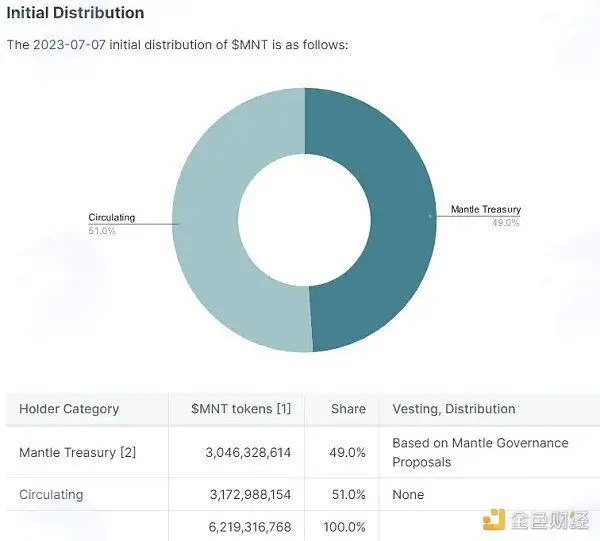Click the "Holder Category" column header
The width and height of the screenshot is (600, 541).
(x=69, y=409)
